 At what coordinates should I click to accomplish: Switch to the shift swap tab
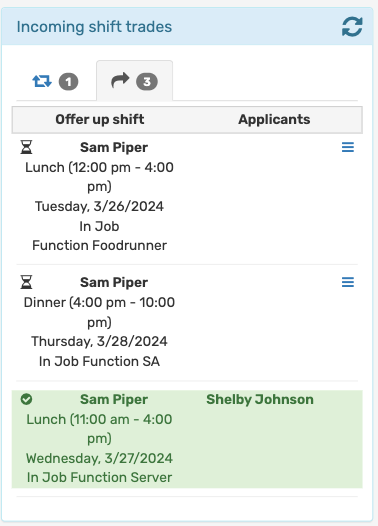coord(56,82)
